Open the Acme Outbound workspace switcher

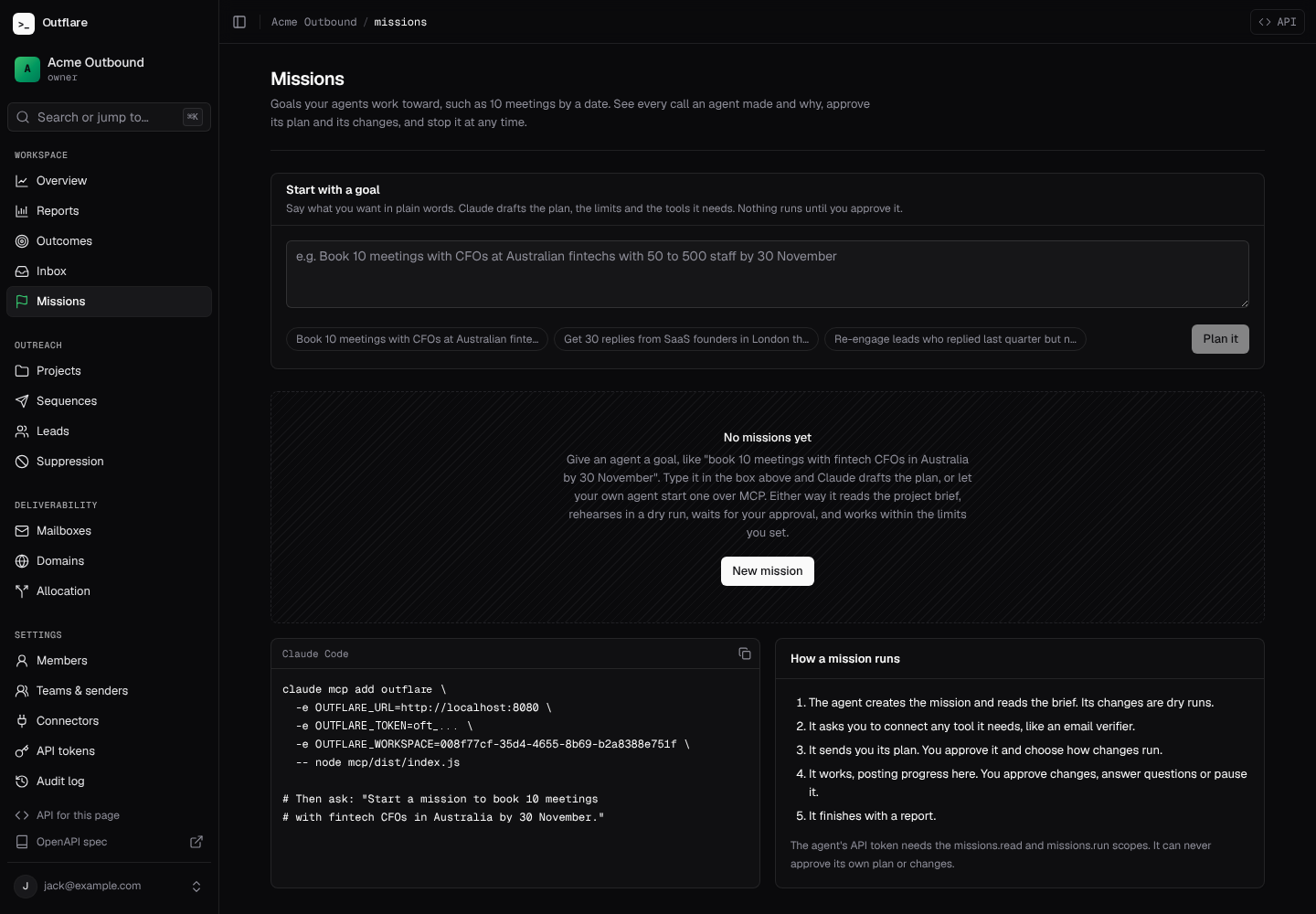pyautogui.click(x=109, y=69)
